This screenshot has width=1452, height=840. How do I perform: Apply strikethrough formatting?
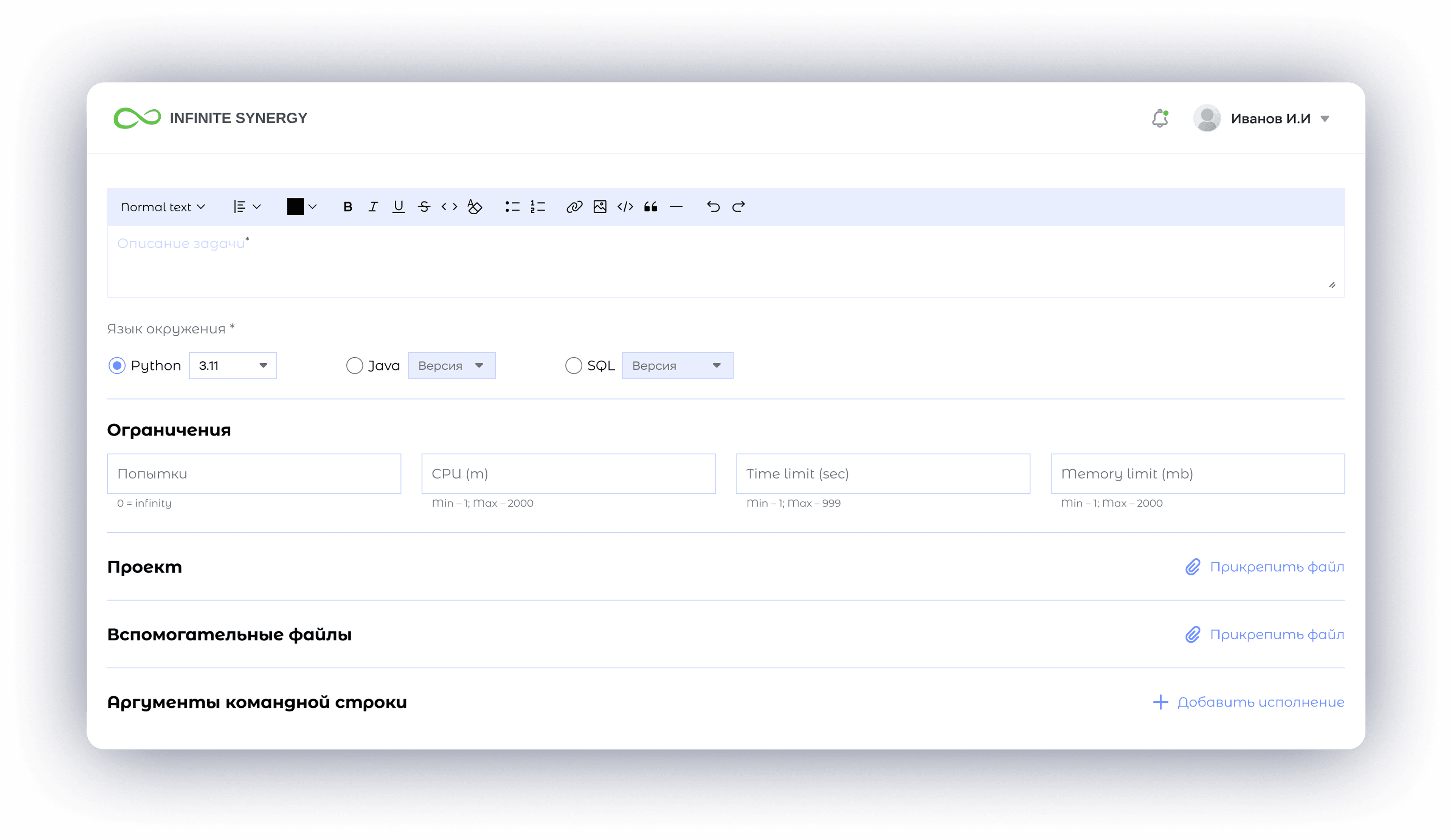[424, 206]
